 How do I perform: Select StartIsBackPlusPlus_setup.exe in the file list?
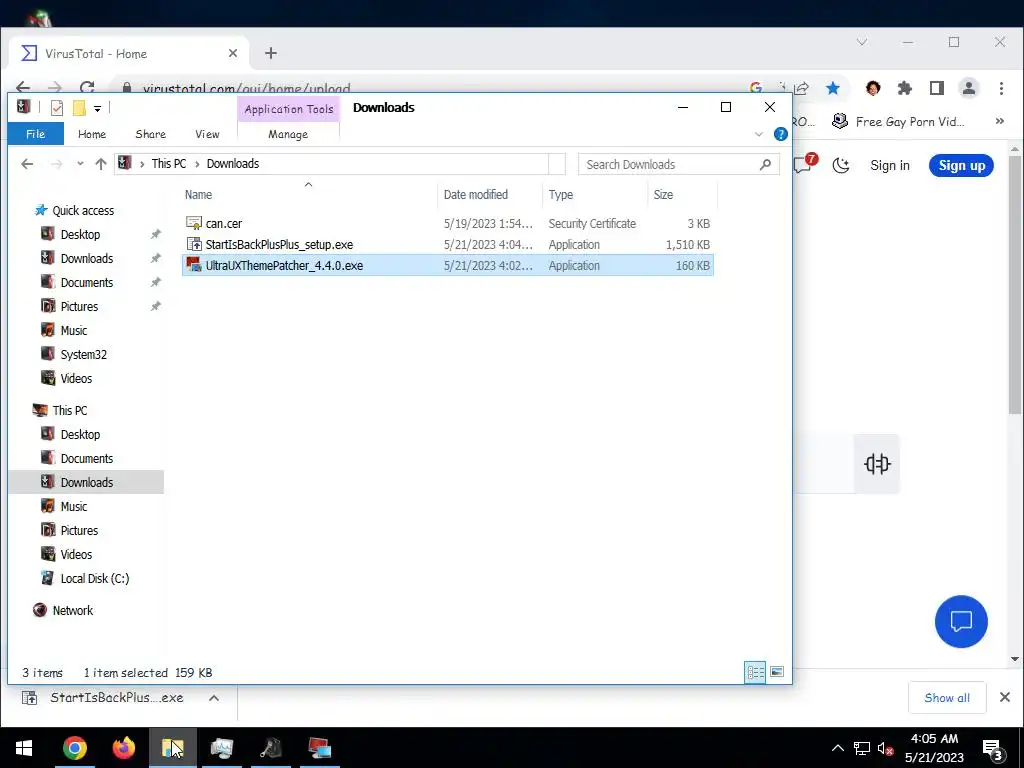click(x=447, y=244)
